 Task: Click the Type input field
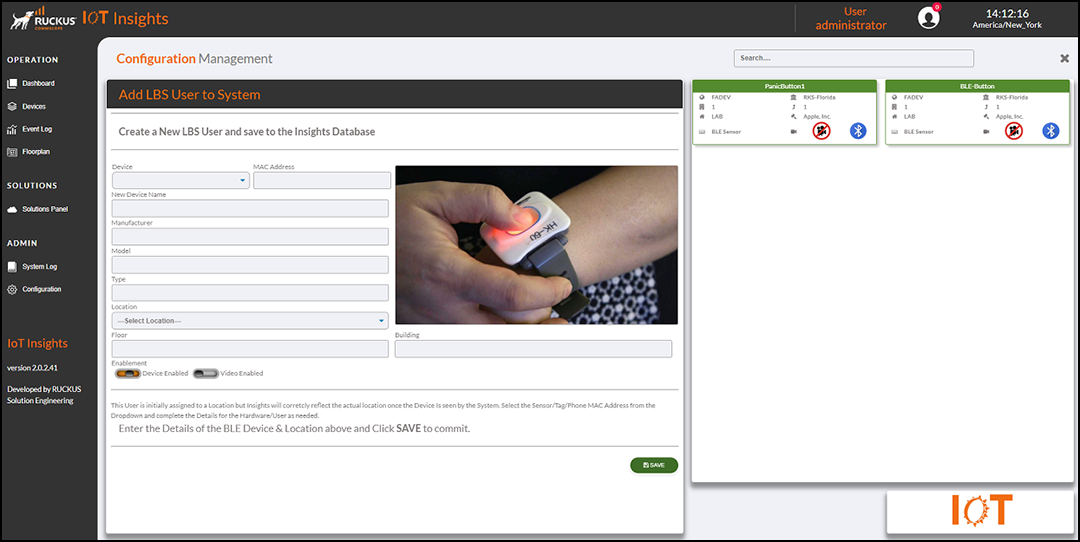point(250,293)
